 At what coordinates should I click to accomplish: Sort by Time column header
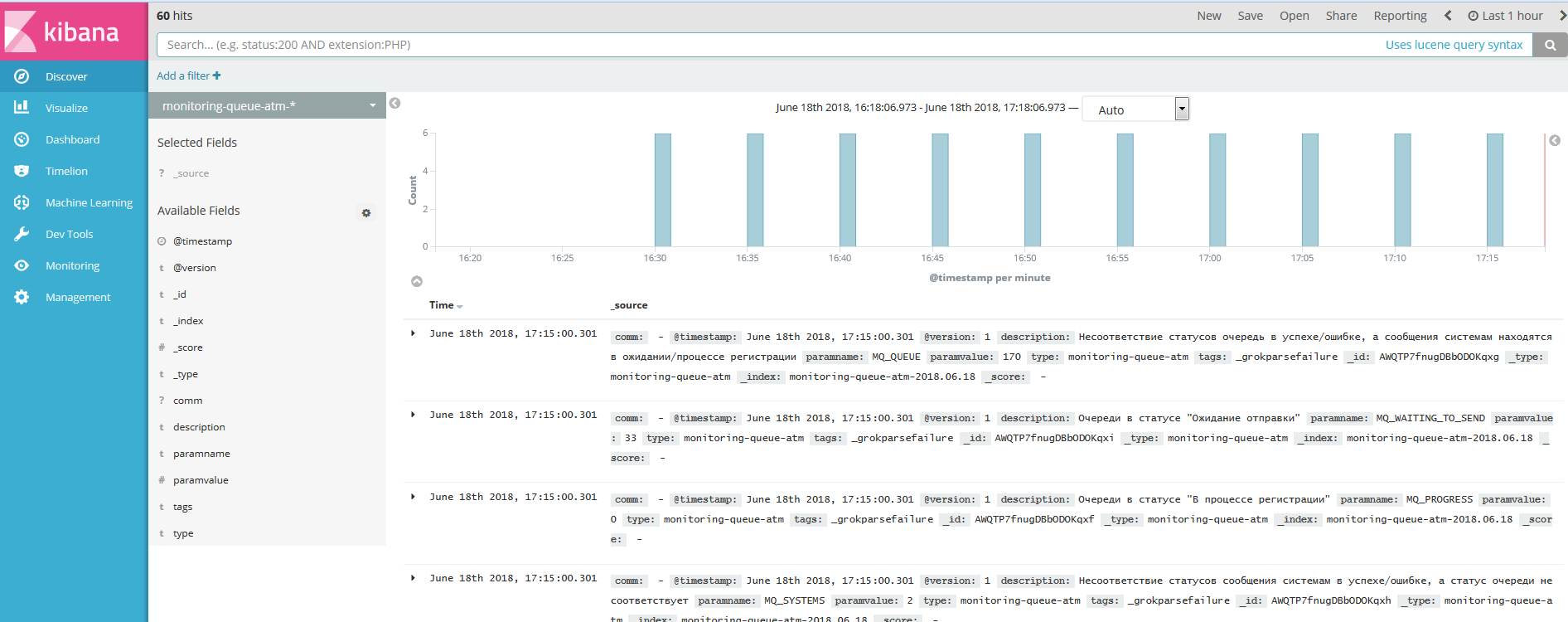pos(446,305)
